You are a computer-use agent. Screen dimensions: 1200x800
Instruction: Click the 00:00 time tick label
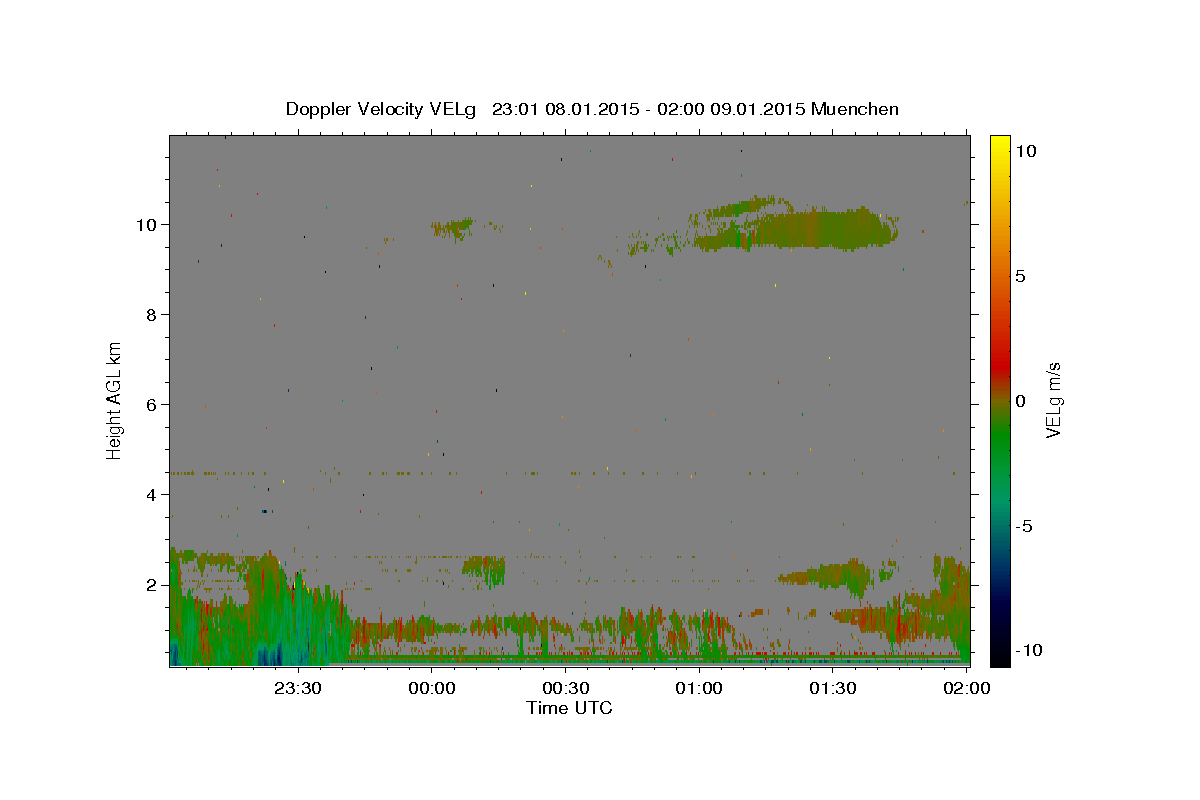(432, 688)
